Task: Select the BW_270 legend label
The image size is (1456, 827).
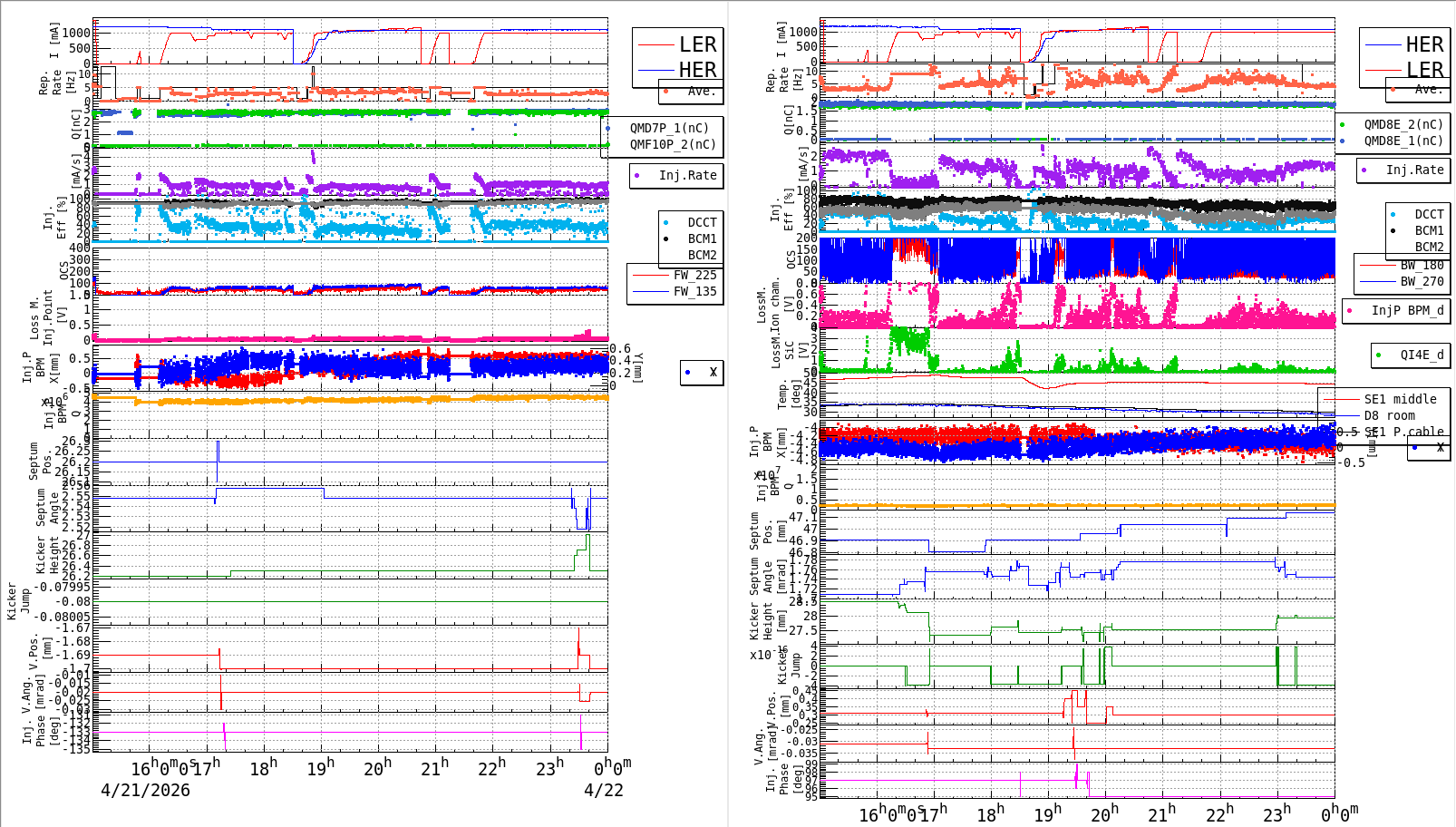Action: (1422, 281)
